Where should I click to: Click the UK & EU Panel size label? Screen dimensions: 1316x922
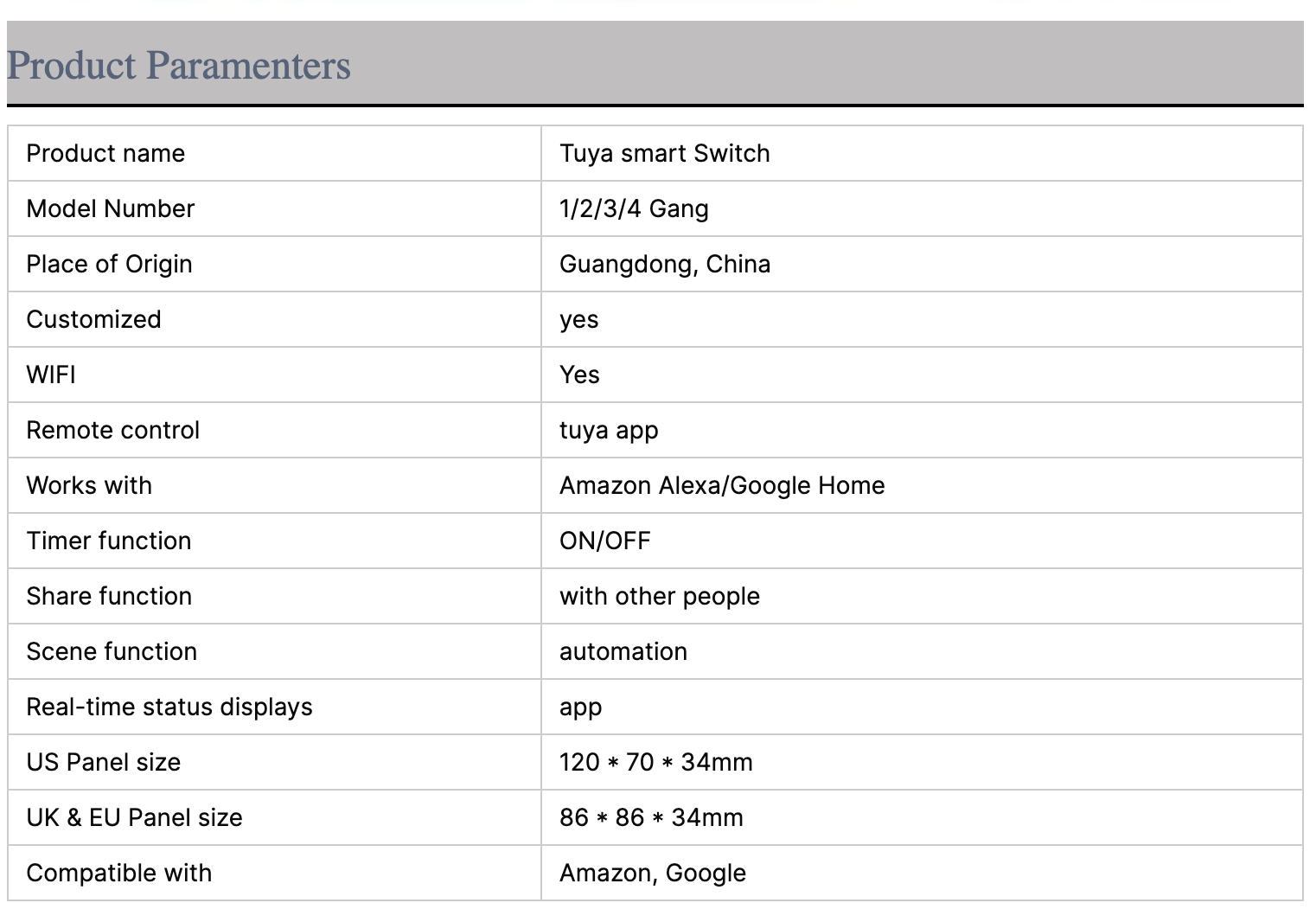point(134,818)
